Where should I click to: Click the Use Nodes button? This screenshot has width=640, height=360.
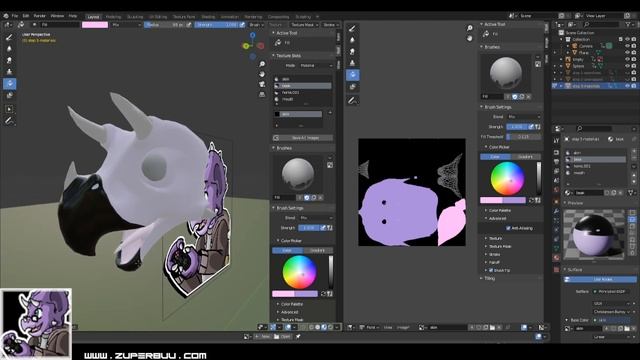600,280
